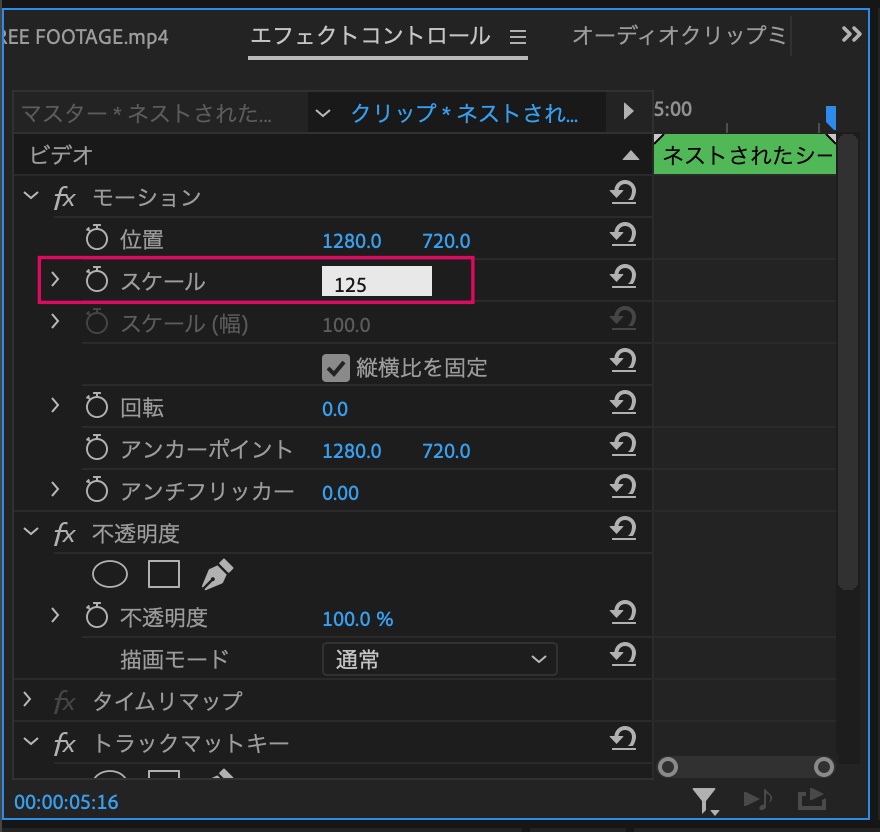This screenshot has height=832, width=880.
Task: Reset the アンチフリッカー parameter
Action: (x=623, y=487)
